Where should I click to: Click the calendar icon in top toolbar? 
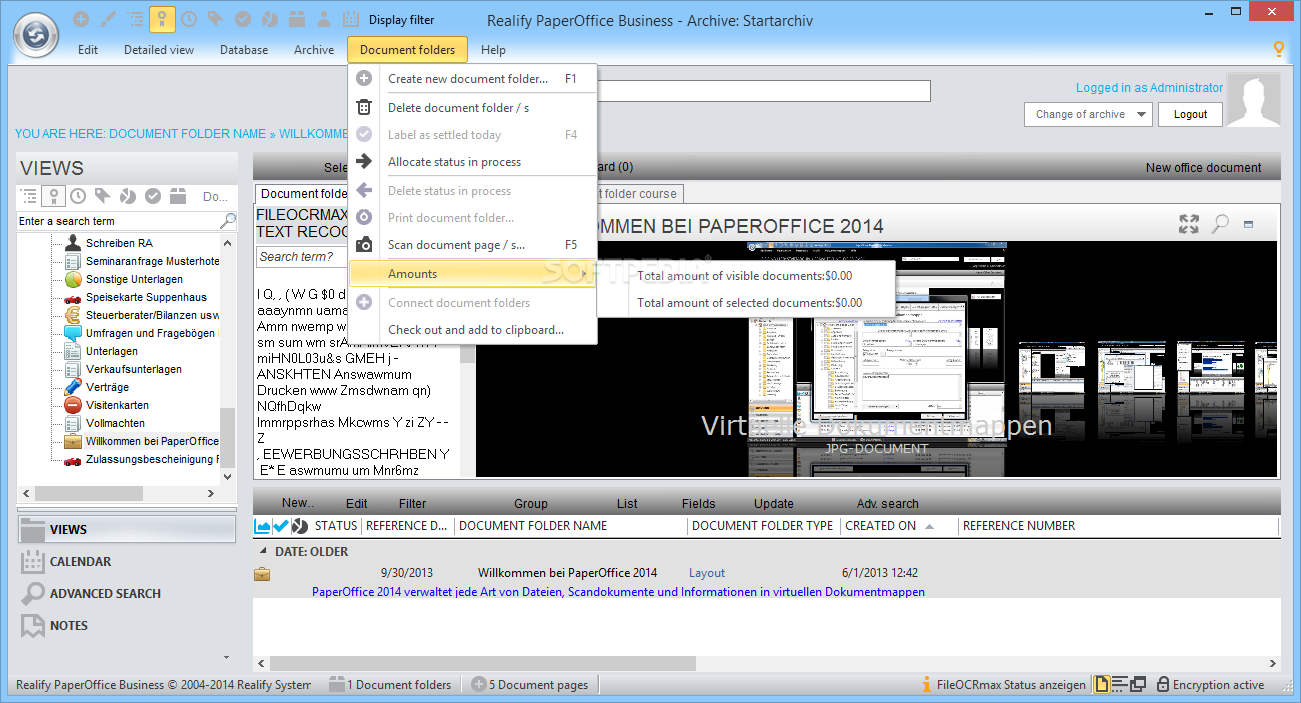pyautogui.click(x=351, y=19)
